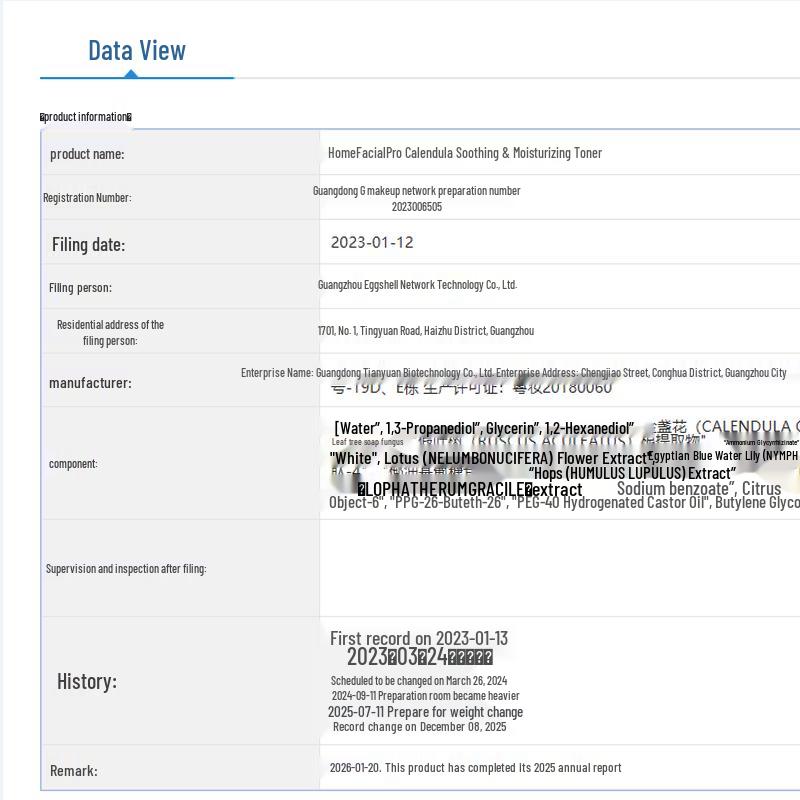Click 'Residential address of the filing person:' label

[110, 333]
